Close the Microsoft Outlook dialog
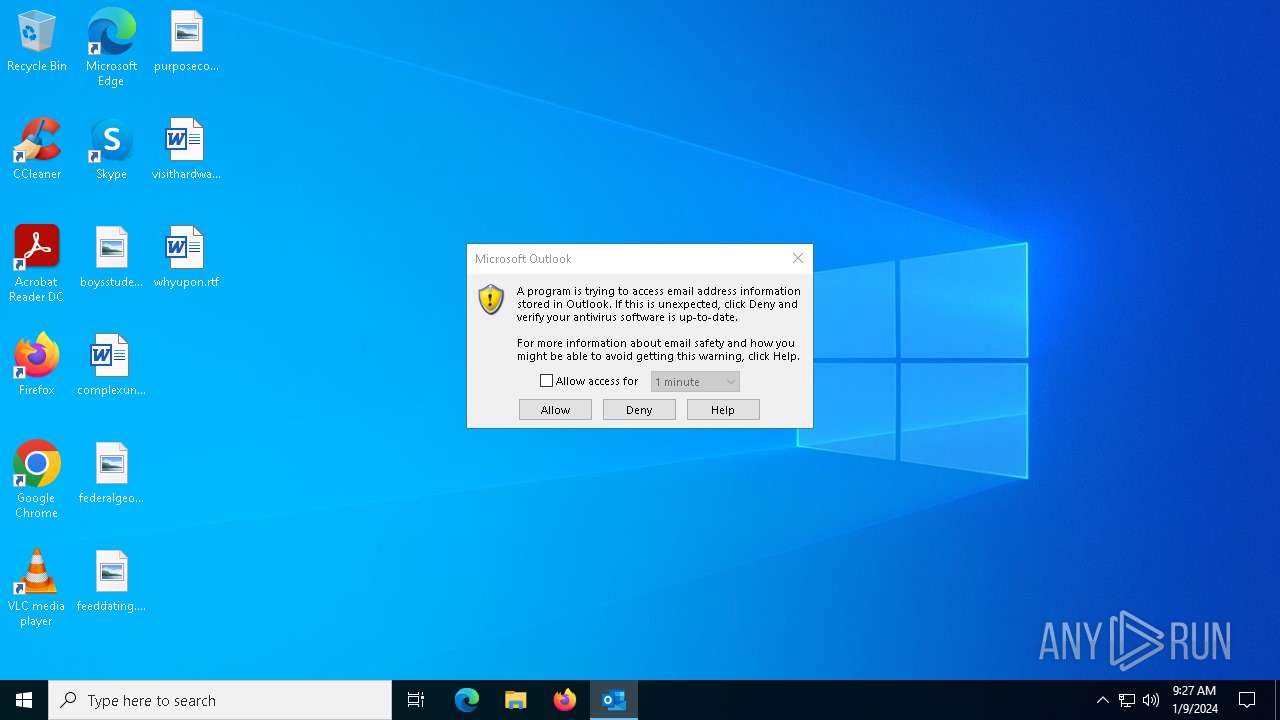1280x720 pixels. point(797,258)
